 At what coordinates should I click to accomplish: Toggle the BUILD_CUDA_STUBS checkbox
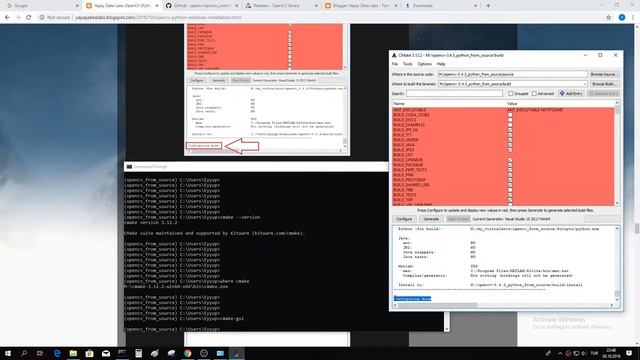tap(510, 115)
